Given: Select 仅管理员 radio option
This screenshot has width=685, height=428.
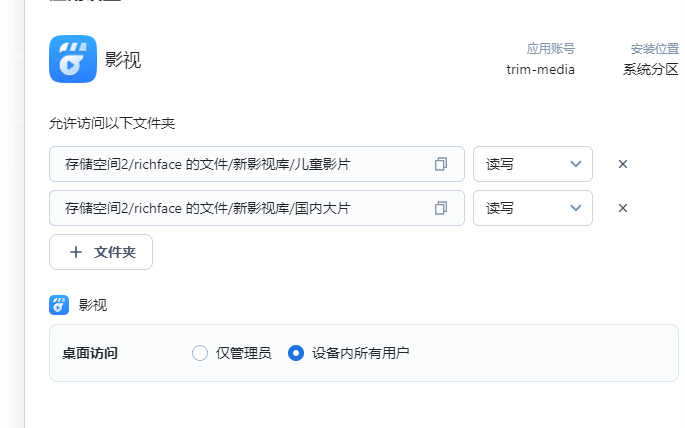Looking at the screenshot, I should [200, 353].
